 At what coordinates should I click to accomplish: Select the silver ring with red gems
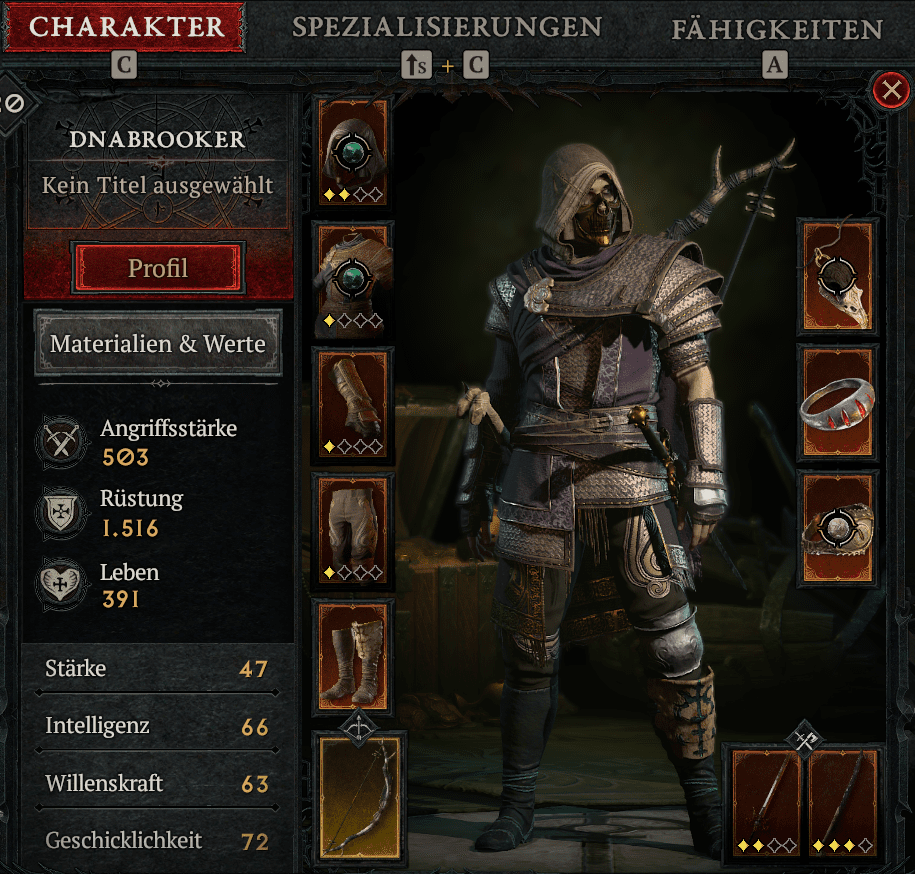[x=838, y=403]
